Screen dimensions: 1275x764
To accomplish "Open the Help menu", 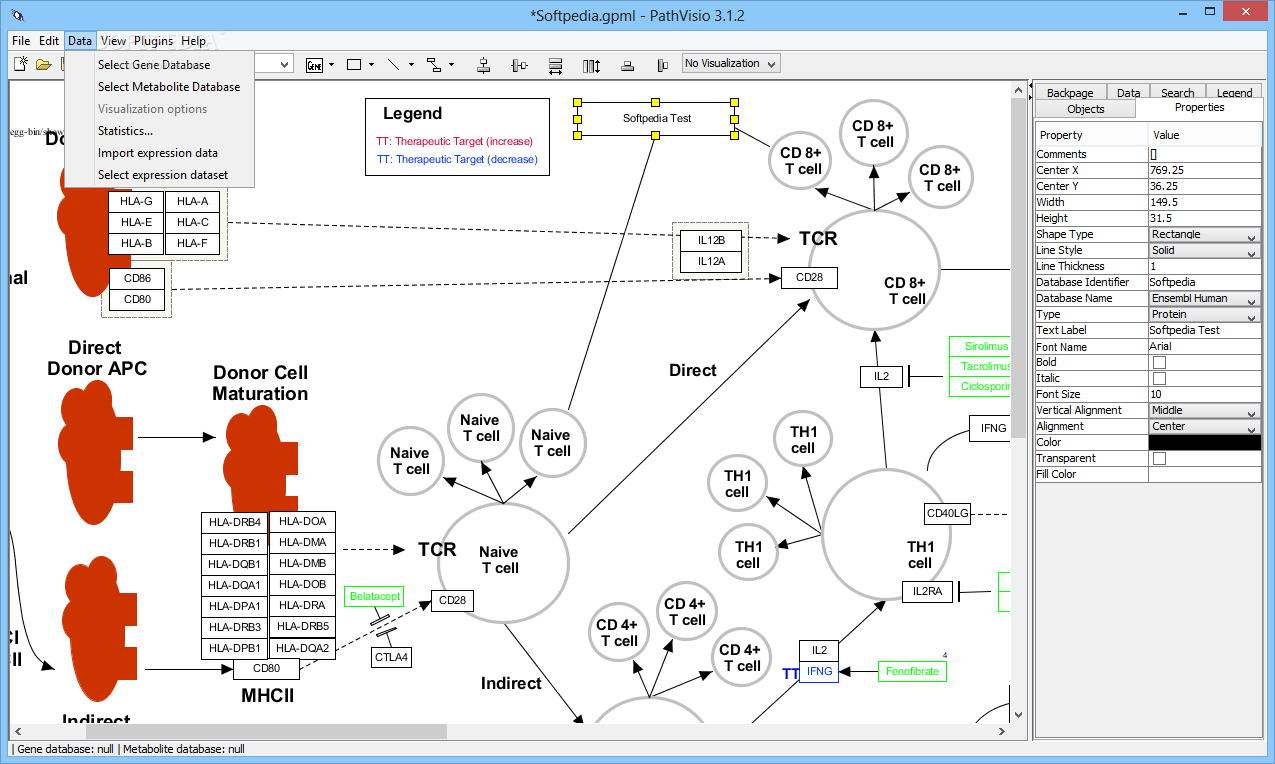I will click(194, 41).
